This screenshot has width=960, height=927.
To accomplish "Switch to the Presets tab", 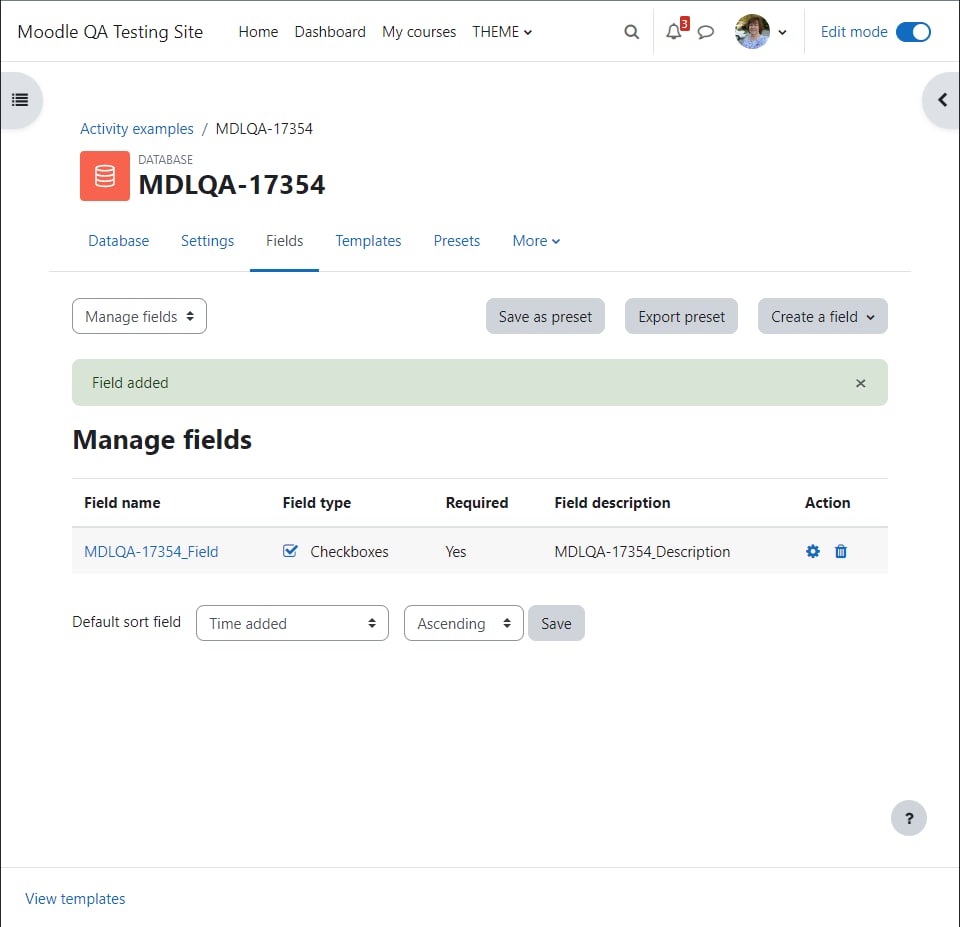I will 457,241.
